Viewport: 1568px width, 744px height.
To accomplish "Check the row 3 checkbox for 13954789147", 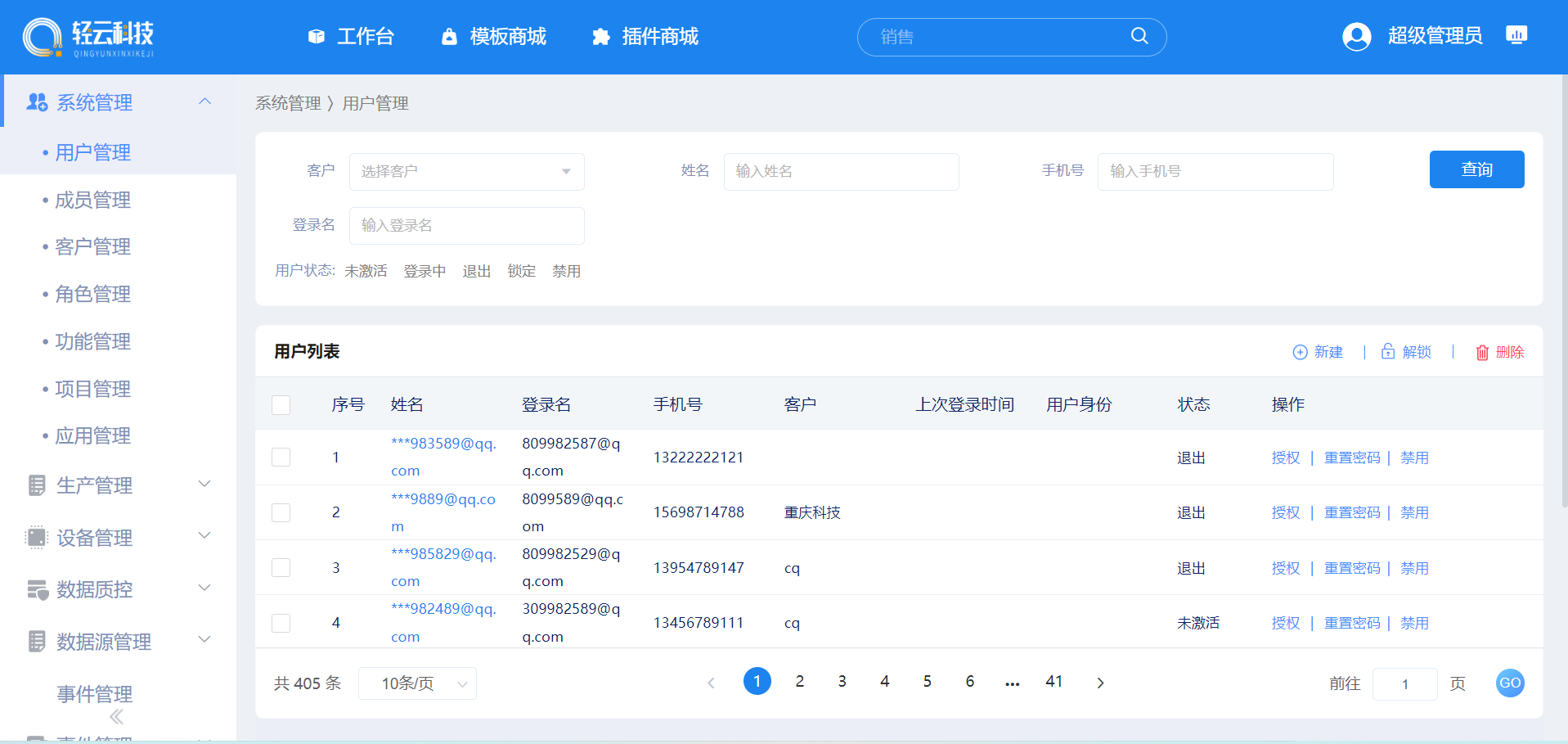I will [x=281, y=567].
